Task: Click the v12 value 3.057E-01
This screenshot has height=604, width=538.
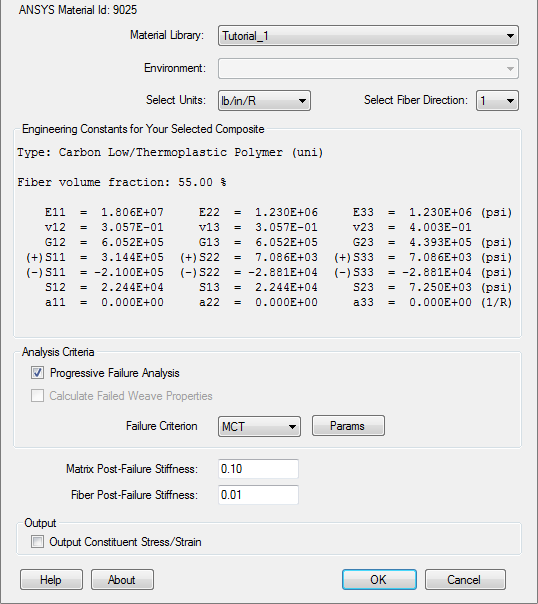Action: [x=132, y=227]
